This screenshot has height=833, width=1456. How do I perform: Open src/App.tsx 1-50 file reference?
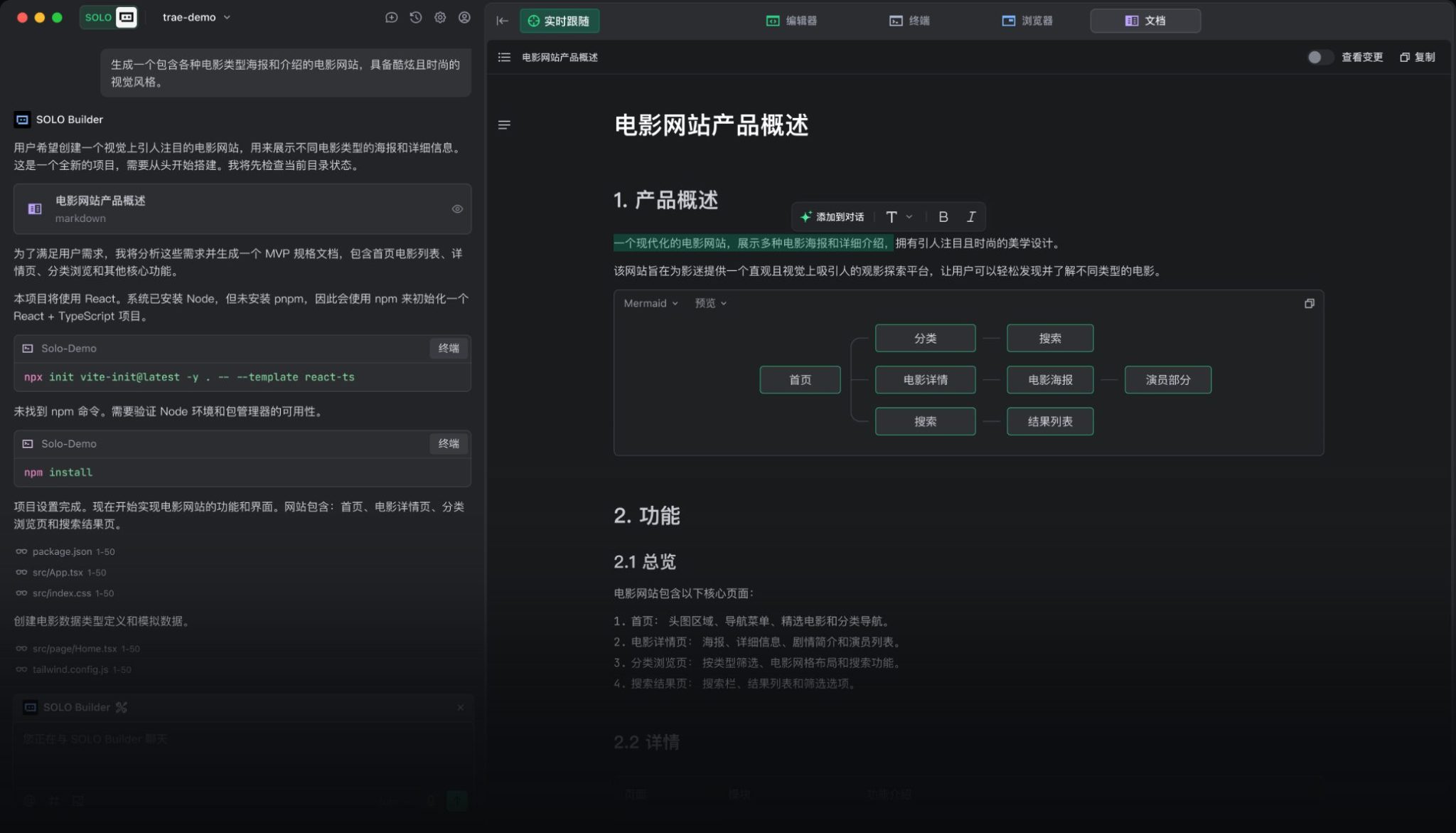61,572
